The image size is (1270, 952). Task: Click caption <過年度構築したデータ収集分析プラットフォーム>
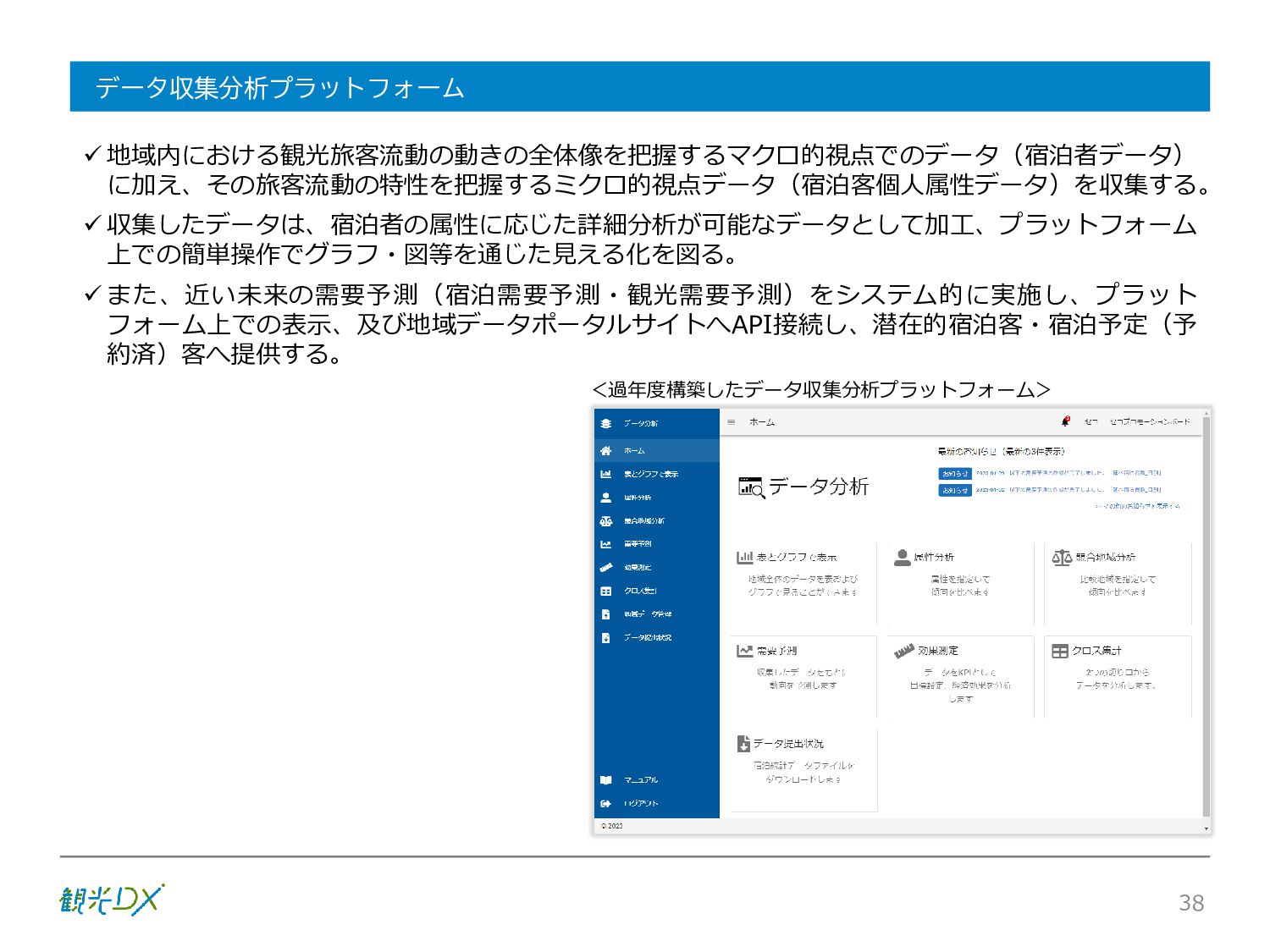[x=821, y=389]
